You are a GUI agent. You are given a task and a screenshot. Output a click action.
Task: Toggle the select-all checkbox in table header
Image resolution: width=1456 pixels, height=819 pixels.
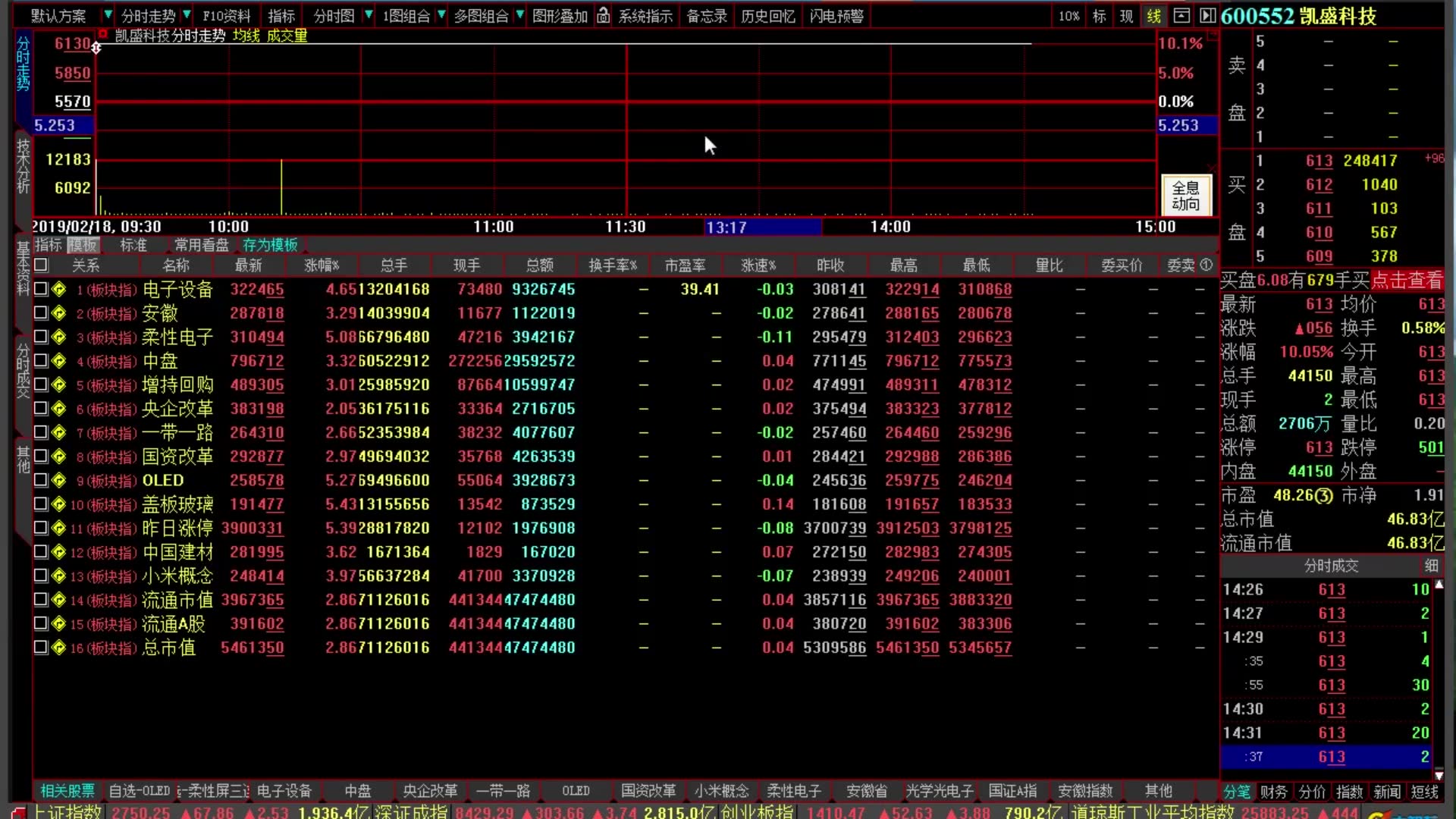click(x=41, y=265)
